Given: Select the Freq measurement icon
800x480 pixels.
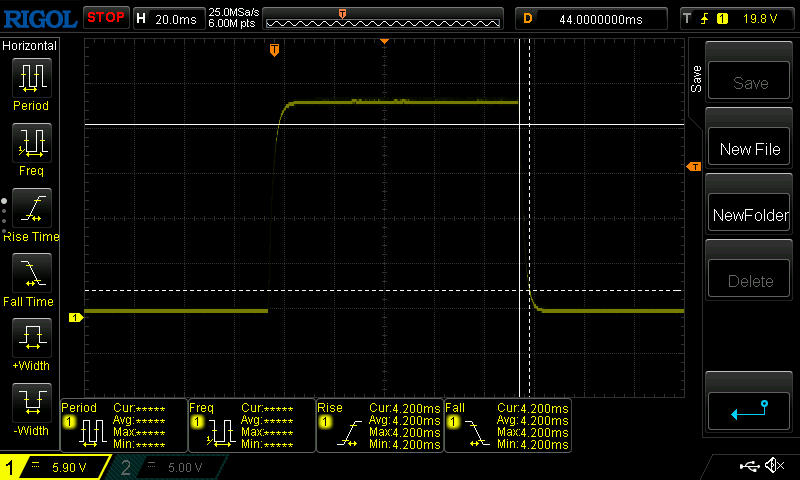Looking at the screenshot, I should pos(30,149).
